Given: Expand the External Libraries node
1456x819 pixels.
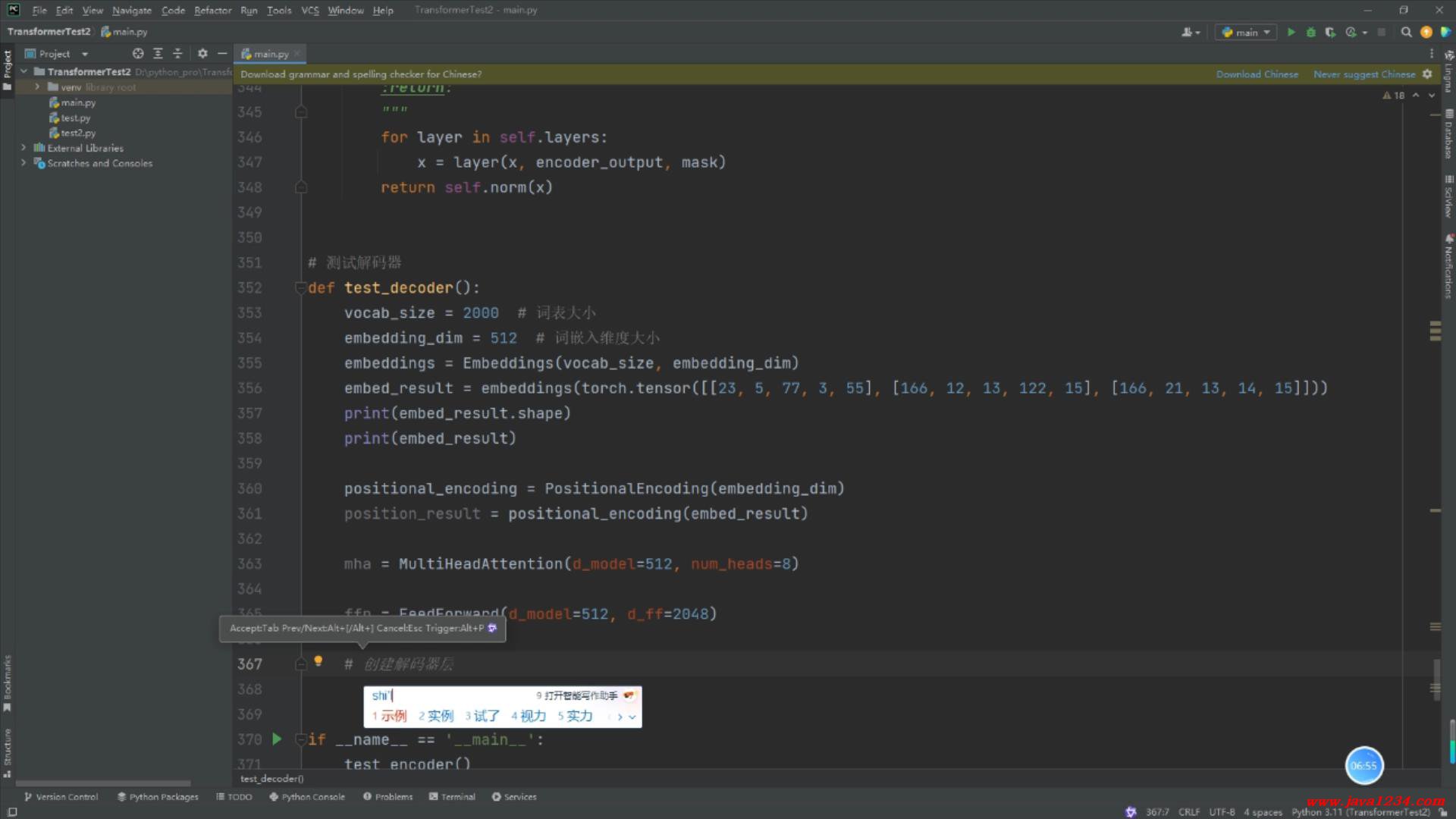Looking at the screenshot, I should tap(24, 148).
